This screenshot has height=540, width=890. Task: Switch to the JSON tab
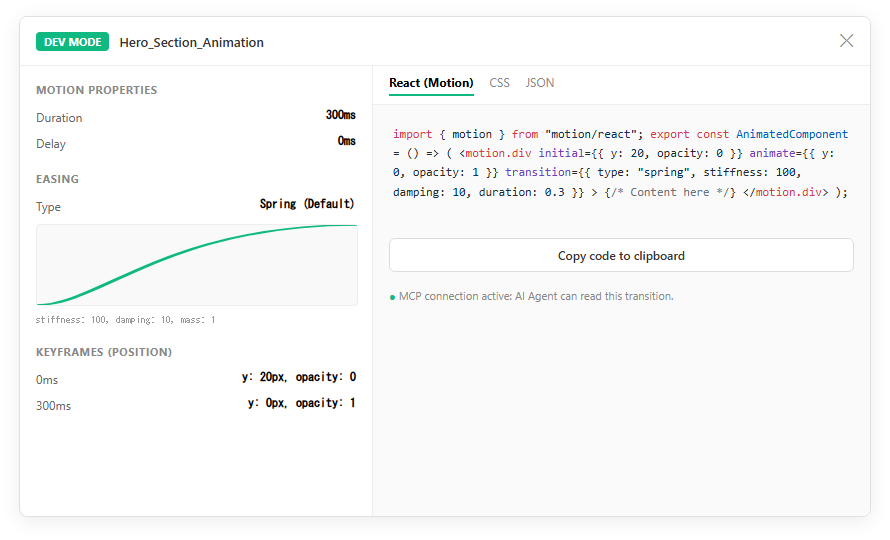(540, 83)
